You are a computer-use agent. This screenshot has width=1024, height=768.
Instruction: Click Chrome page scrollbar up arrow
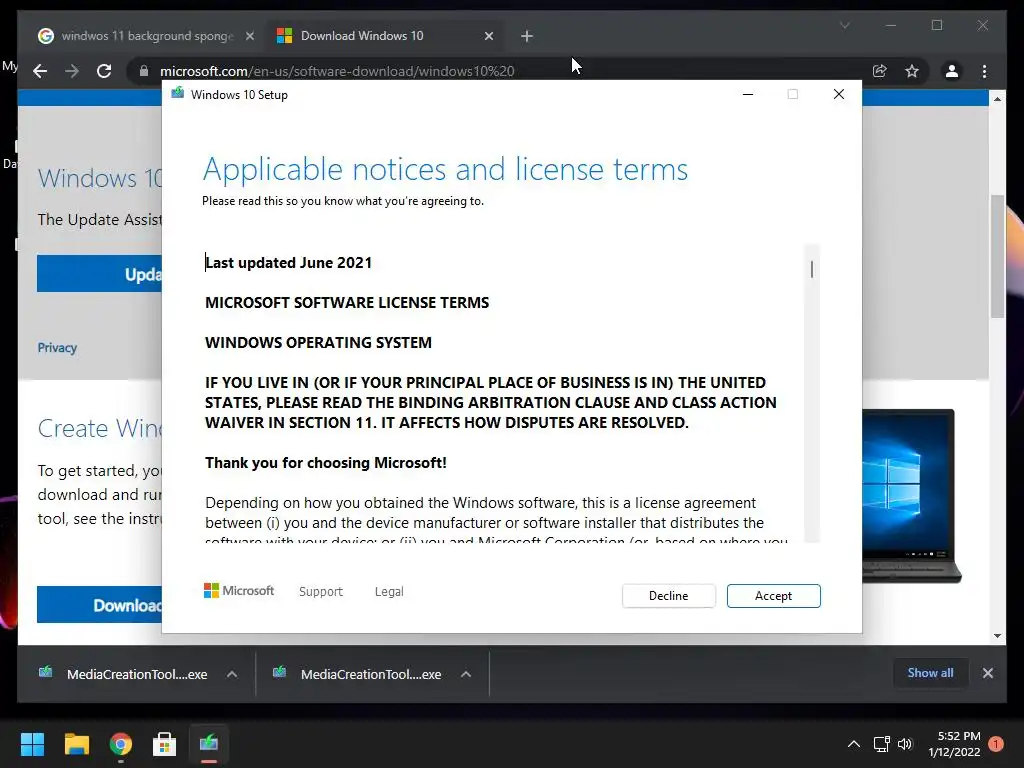tap(997, 99)
